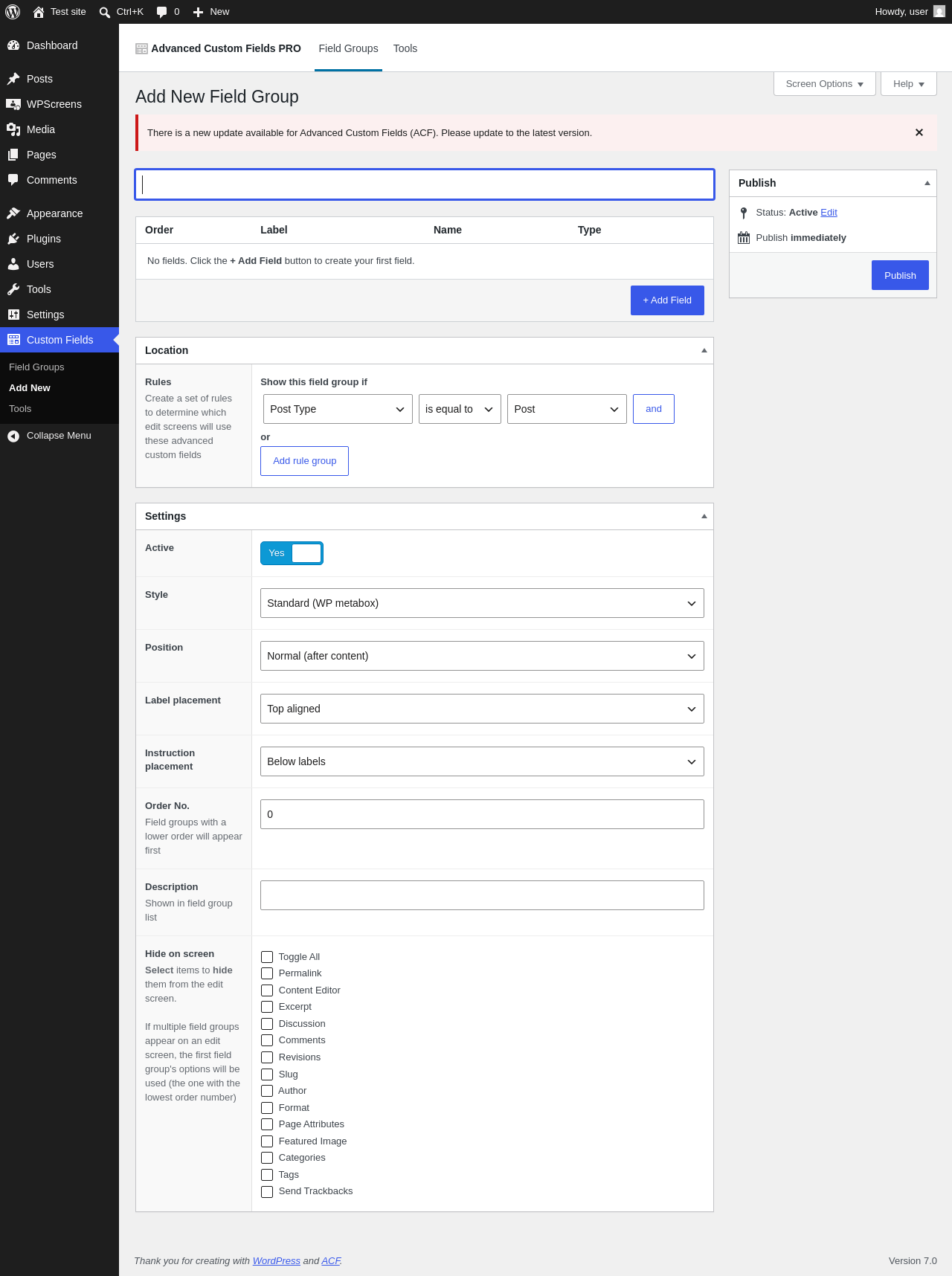Image resolution: width=952 pixels, height=1276 pixels.
Task: Click the comments bubble in admin bar
Action: (x=161, y=12)
